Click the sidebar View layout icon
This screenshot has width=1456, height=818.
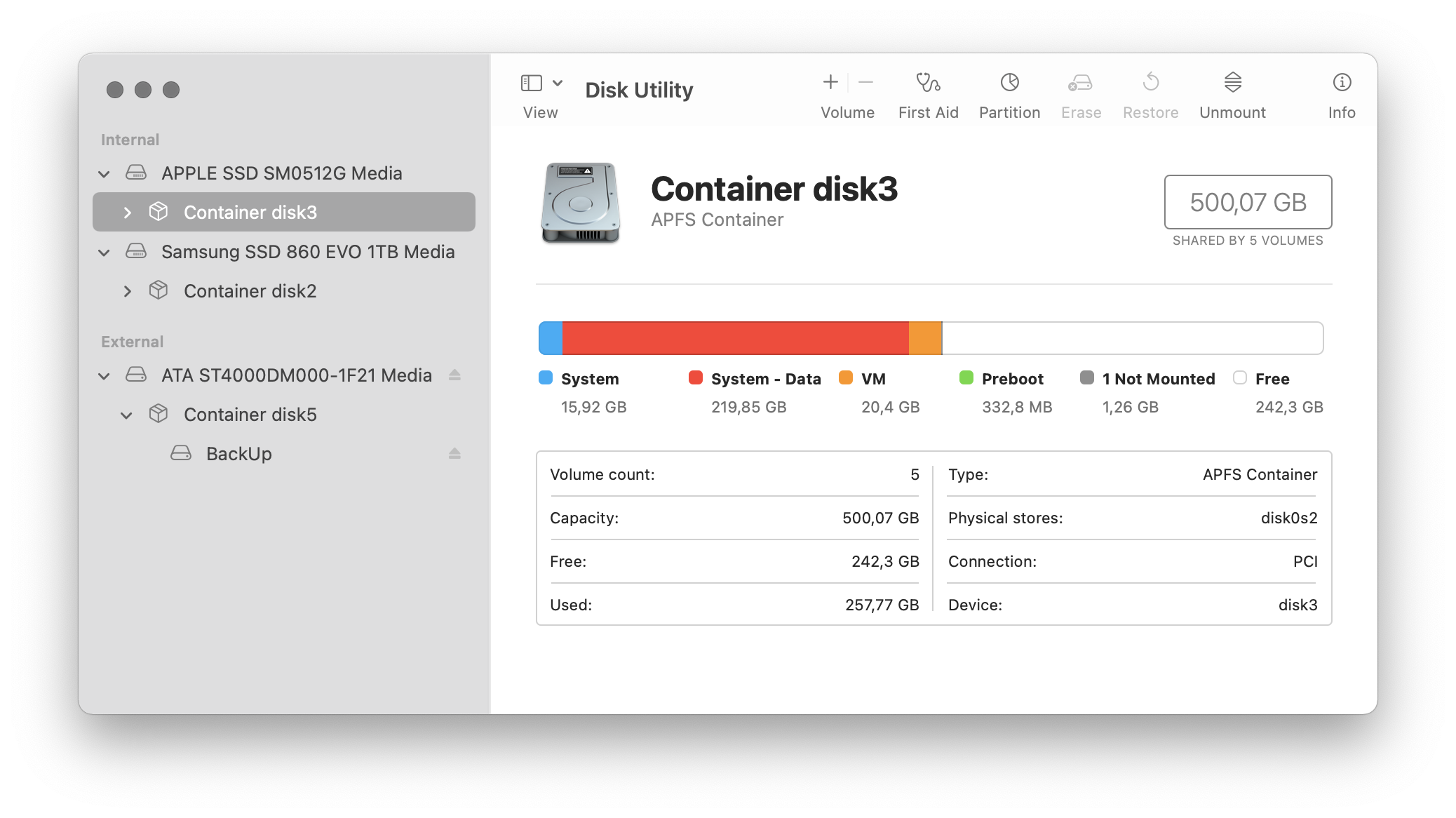(x=532, y=83)
